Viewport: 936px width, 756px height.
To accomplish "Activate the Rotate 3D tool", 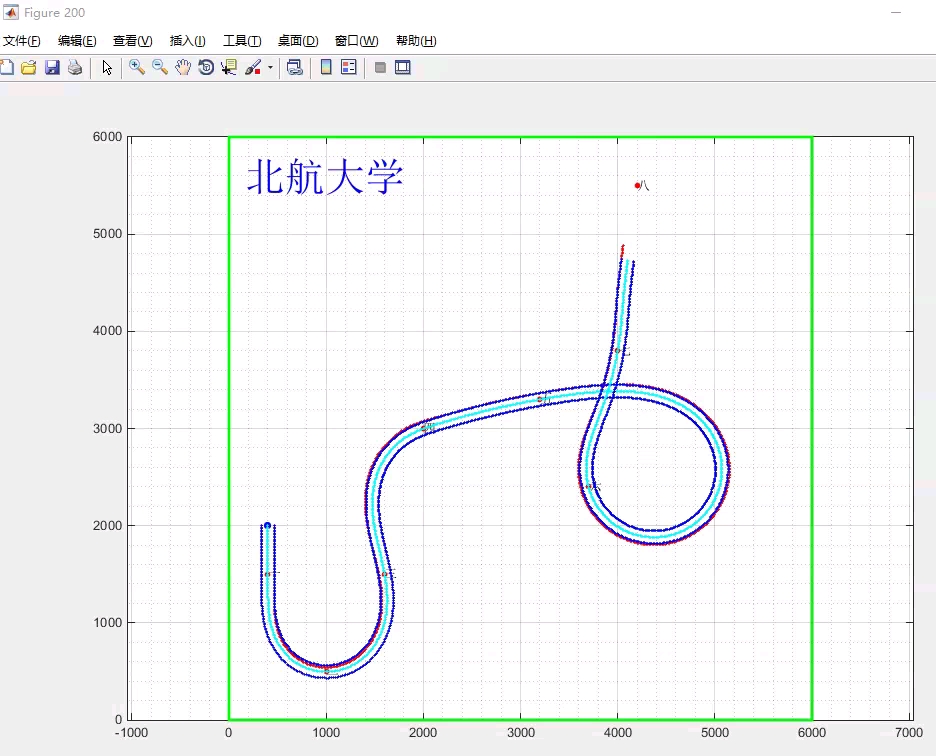I will click(206, 67).
